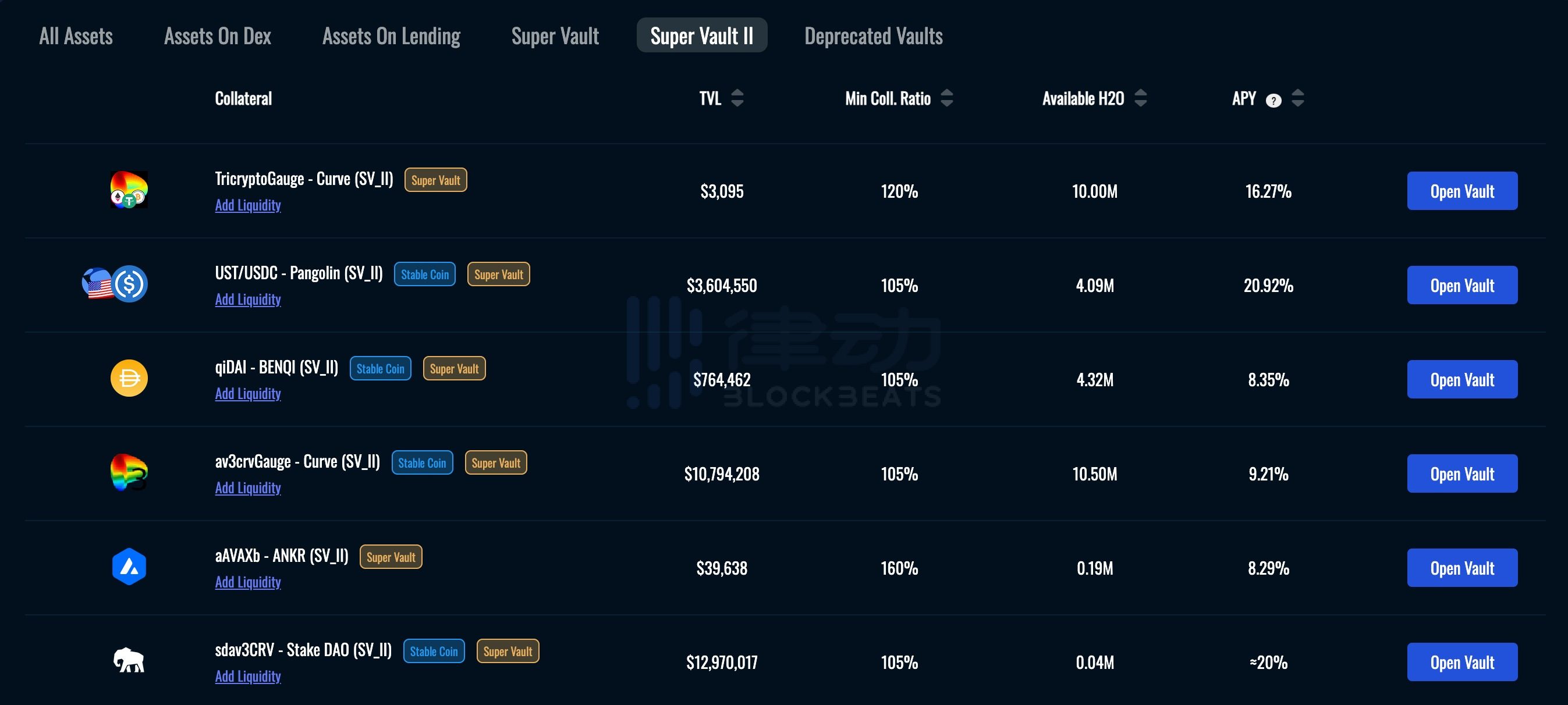Click Stable Coin tag on av3crvGauge row

(422, 463)
